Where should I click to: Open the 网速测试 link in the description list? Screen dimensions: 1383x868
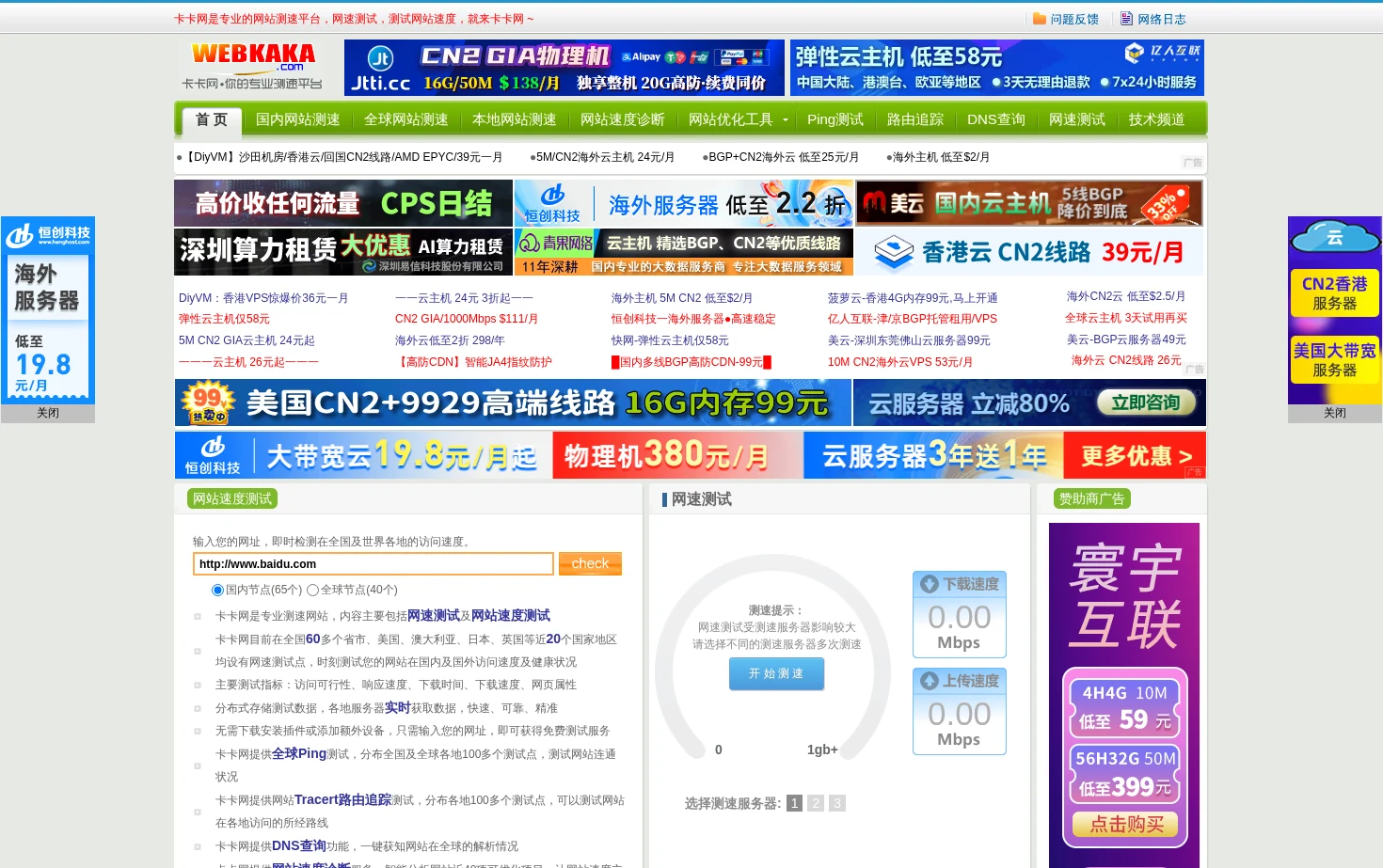click(x=433, y=615)
